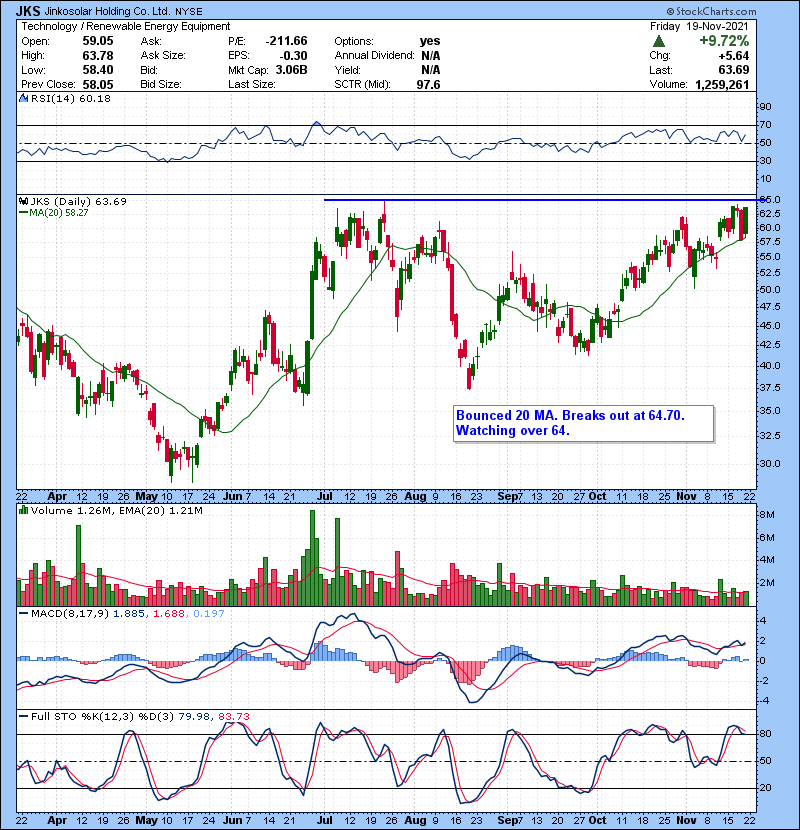Click the Bounced 20 MA annotation text box

pos(583,423)
